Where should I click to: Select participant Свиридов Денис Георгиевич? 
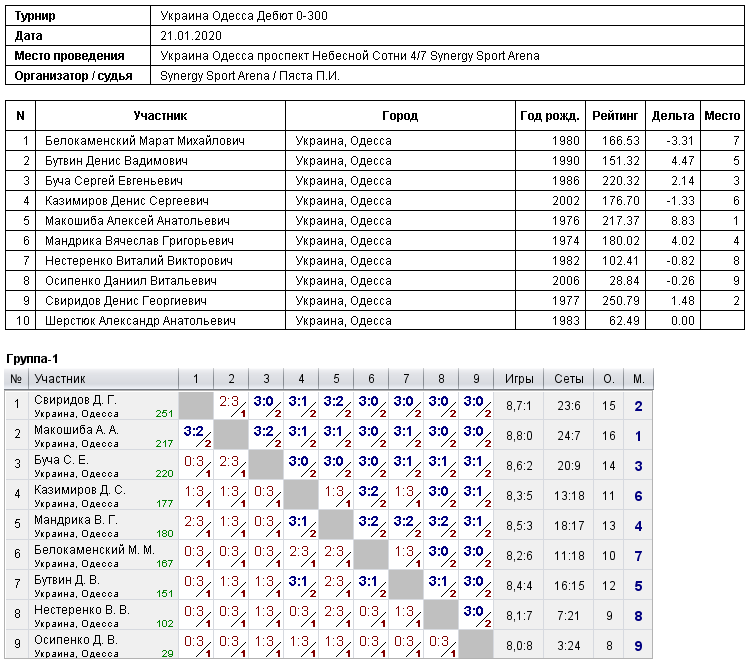[x=126, y=301]
